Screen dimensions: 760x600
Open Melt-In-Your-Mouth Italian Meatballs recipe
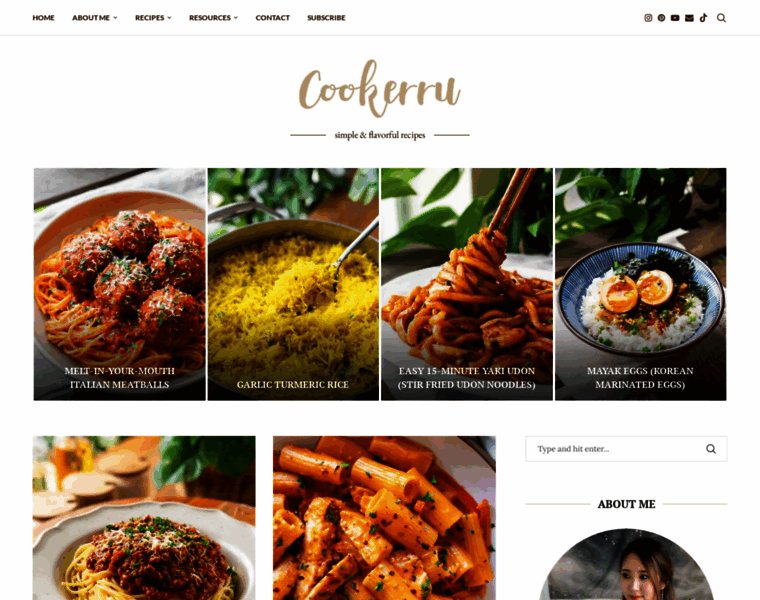[x=119, y=284]
